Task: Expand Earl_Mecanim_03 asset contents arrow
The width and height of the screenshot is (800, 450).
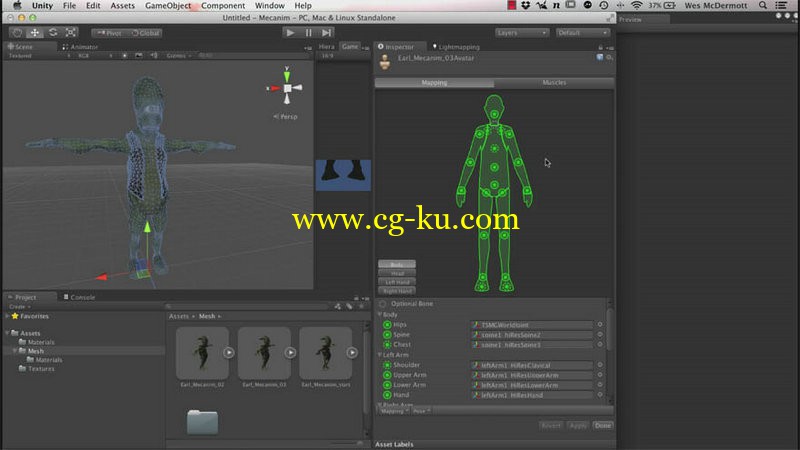Action: pyautogui.click(x=290, y=353)
